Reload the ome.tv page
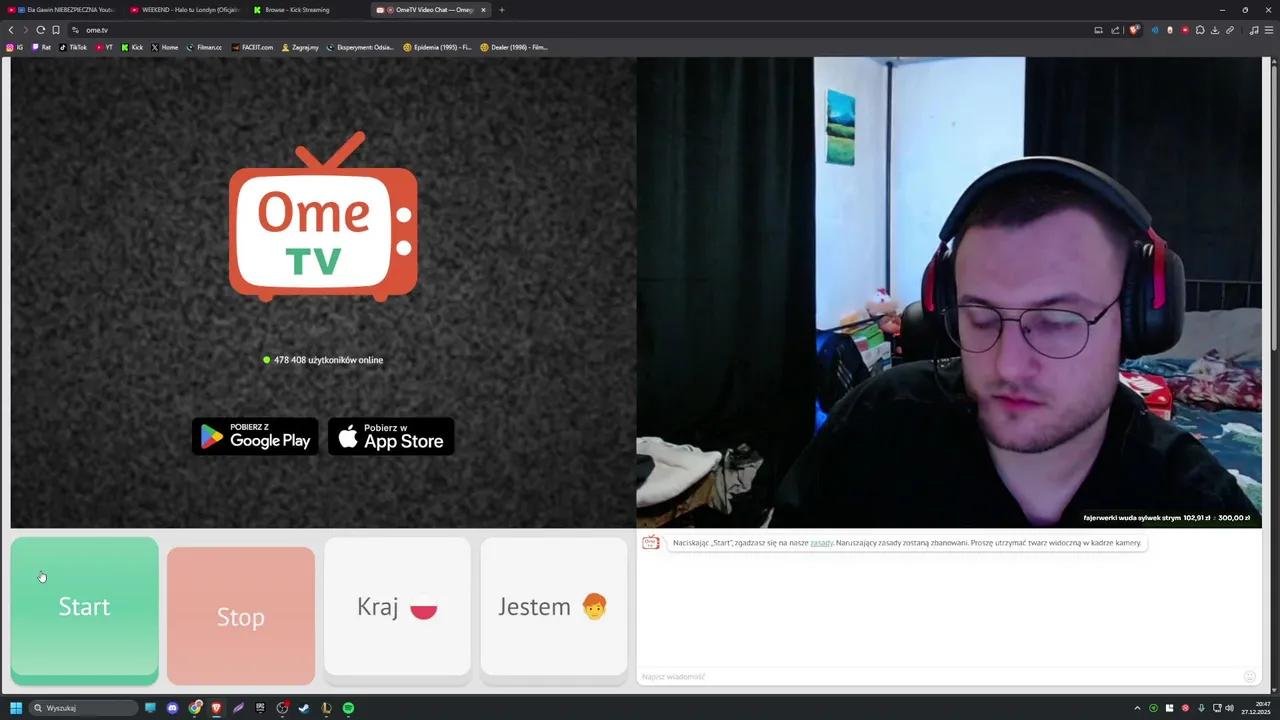The height and width of the screenshot is (720, 1280). pyautogui.click(x=40, y=30)
